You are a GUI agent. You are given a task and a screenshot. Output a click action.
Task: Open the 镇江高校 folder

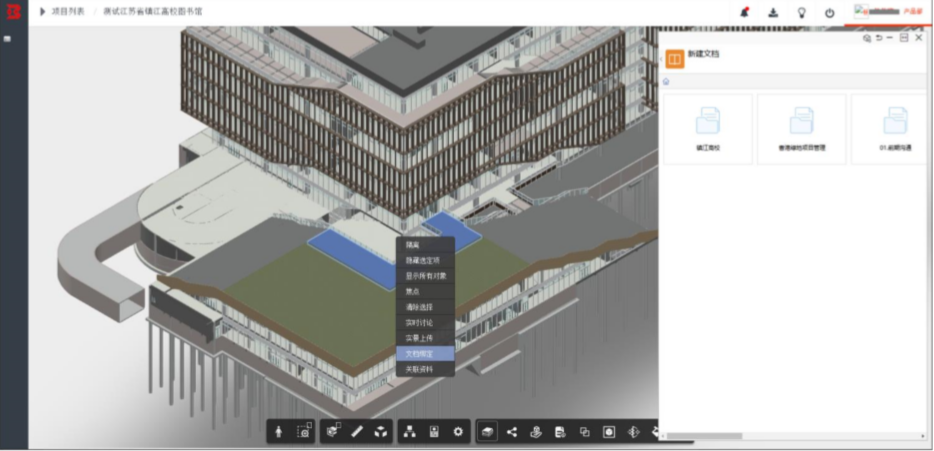coord(708,129)
